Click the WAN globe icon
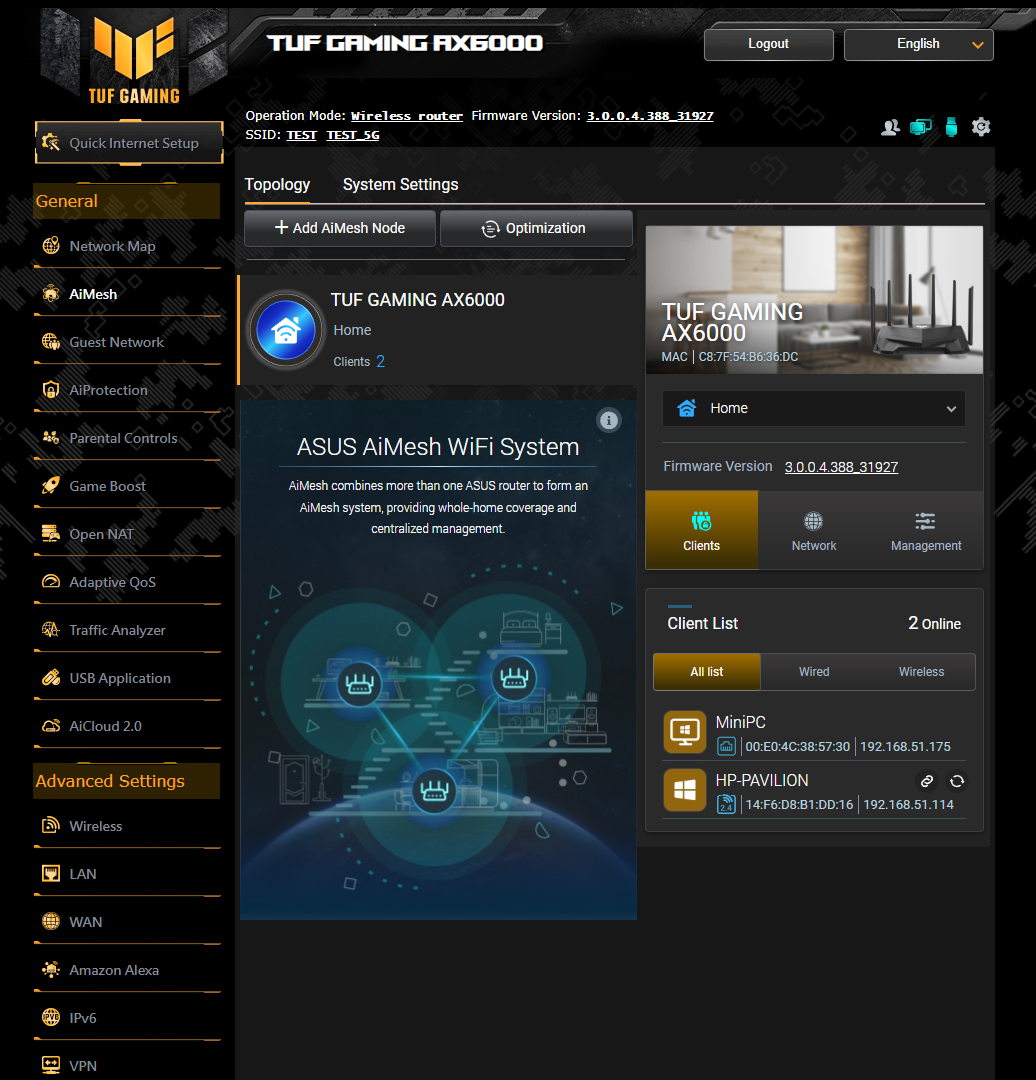The image size is (1036, 1080). pyautogui.click(x=51, y=922)
